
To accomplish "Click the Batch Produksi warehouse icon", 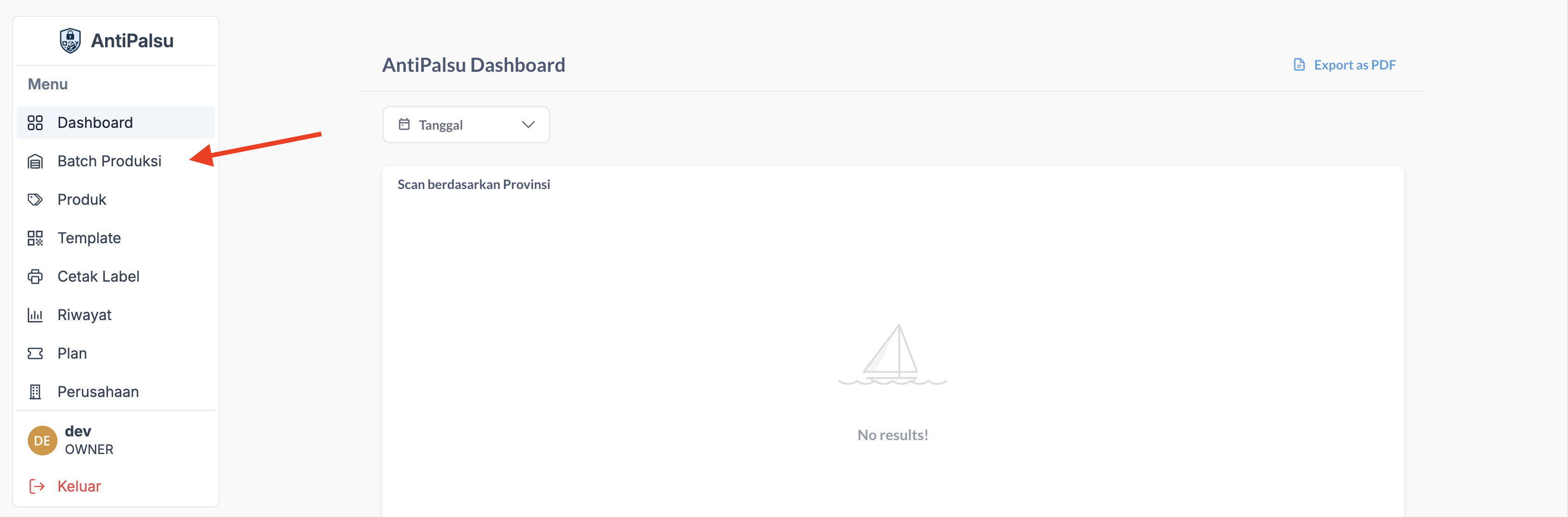I will (x=35, y=161).
